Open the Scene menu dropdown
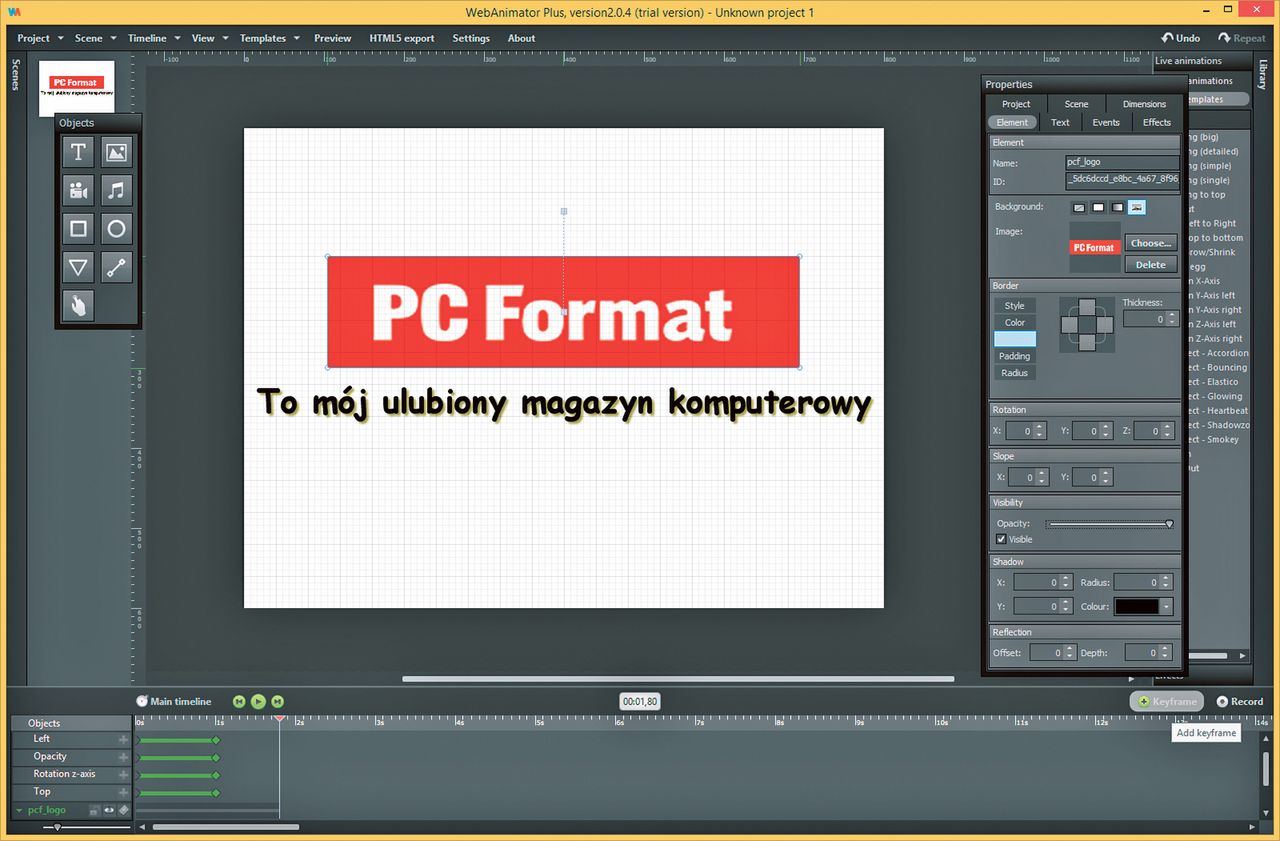 click(95, 38)
